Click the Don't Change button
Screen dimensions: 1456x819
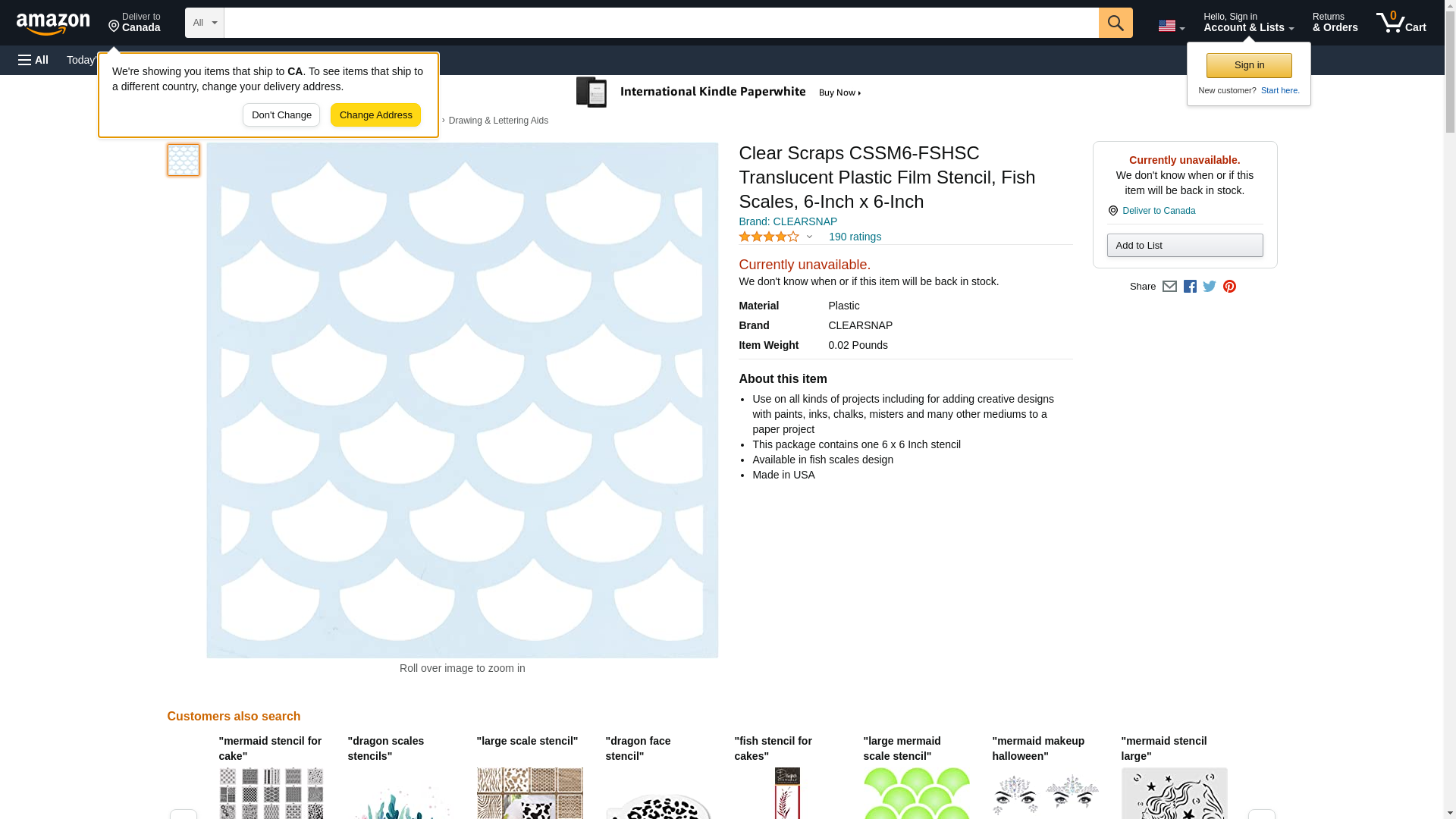tap(281, 115)
